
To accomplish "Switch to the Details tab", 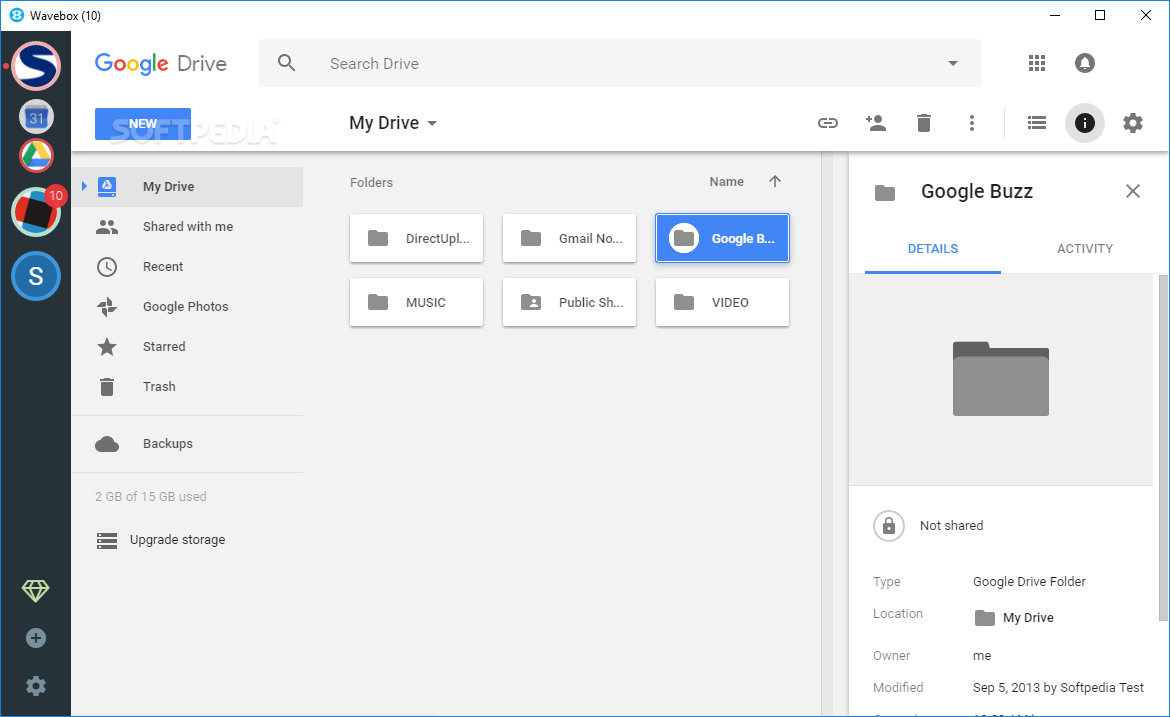I will pos(933,249).
